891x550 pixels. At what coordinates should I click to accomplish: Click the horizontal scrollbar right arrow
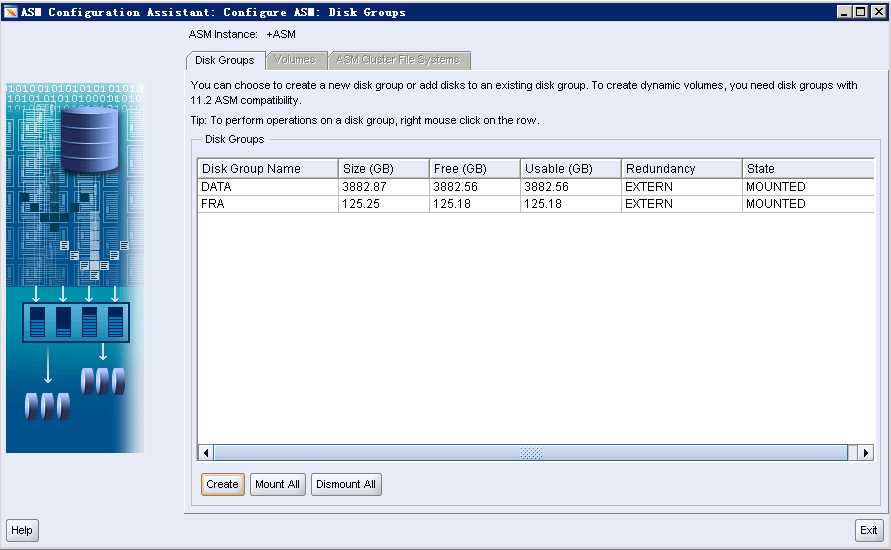[865, 453]
